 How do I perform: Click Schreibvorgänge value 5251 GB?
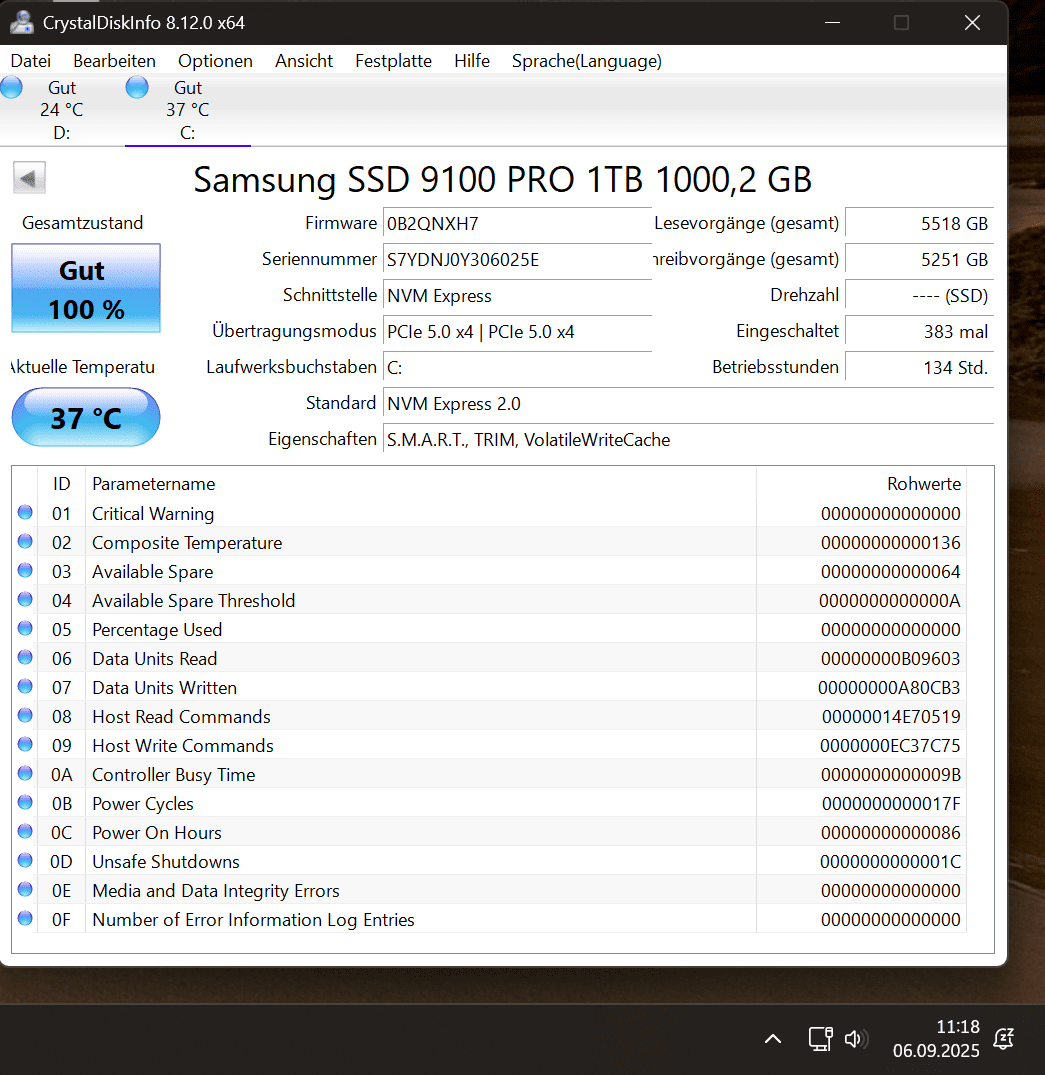tap(920, 260)
